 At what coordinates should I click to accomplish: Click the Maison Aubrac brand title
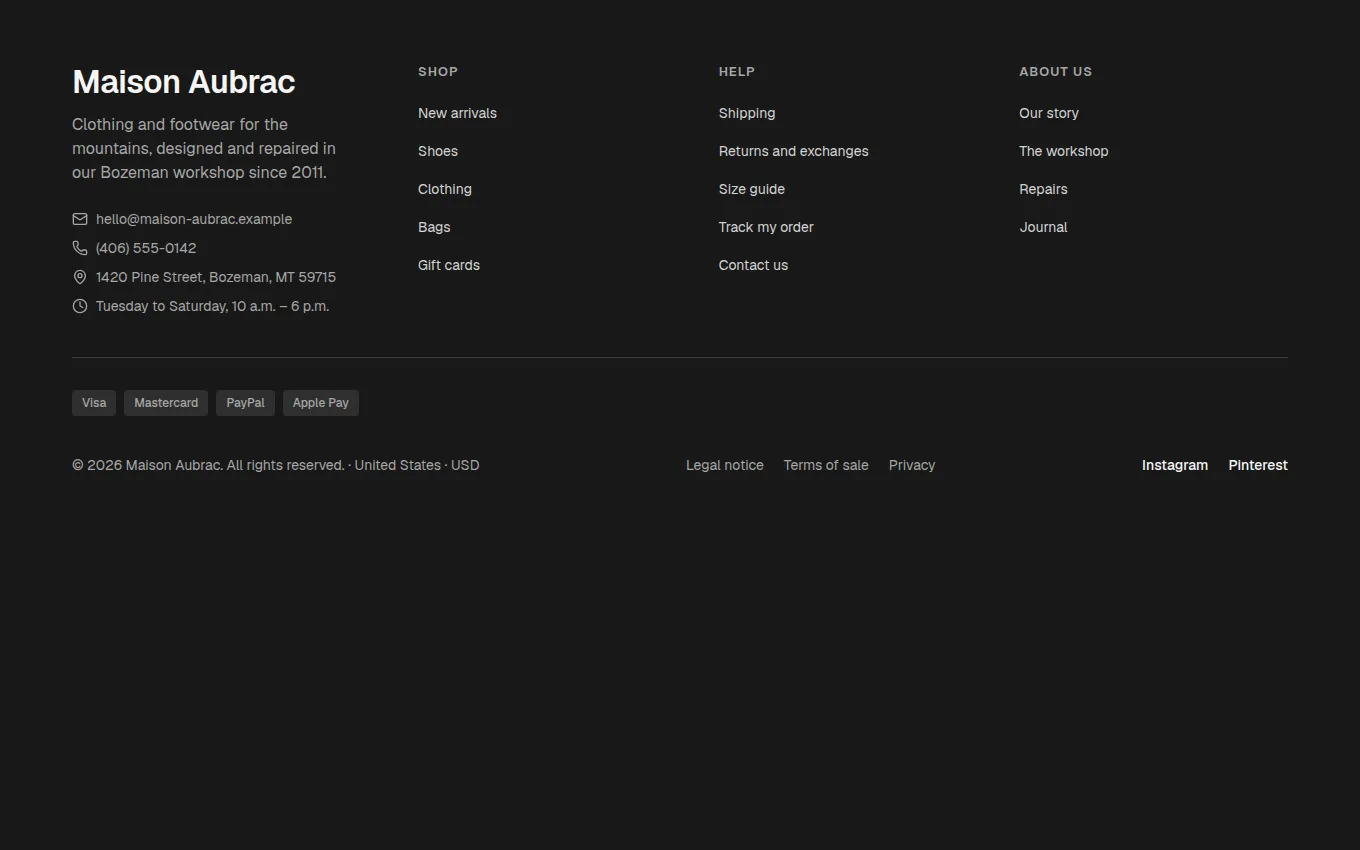pyautogui.click(x=184, y=82)
